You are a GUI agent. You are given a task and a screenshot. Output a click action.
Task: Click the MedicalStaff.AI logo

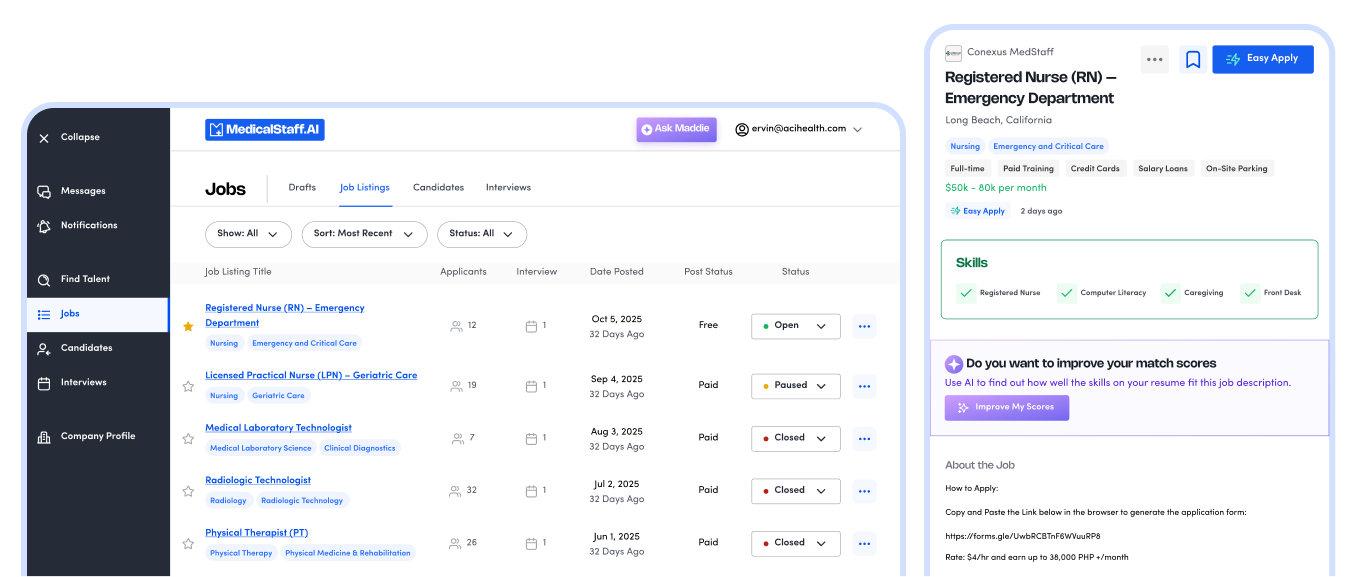[265, 130]
